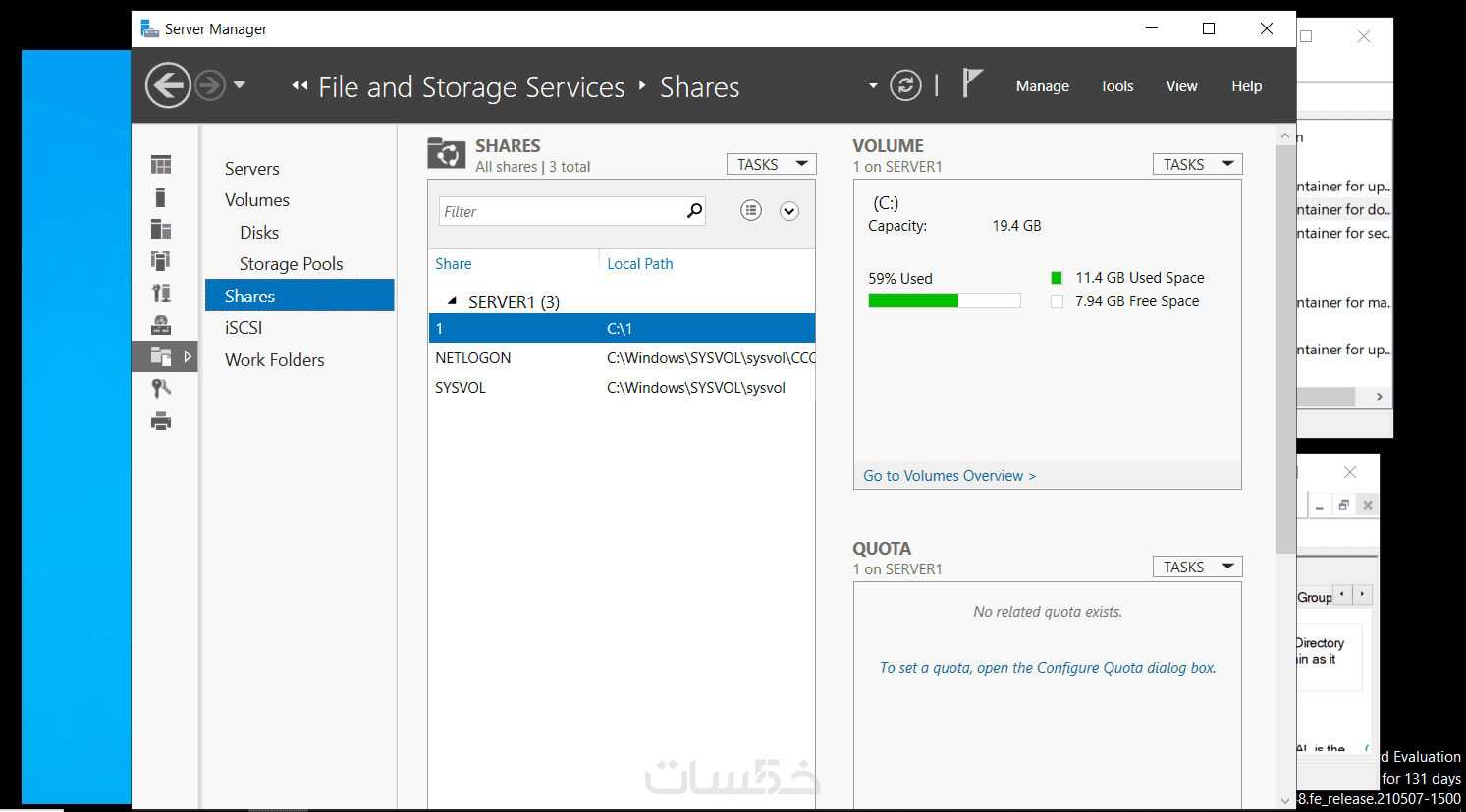Open the Configure Quota dialog link

(x=1047, y=668)
